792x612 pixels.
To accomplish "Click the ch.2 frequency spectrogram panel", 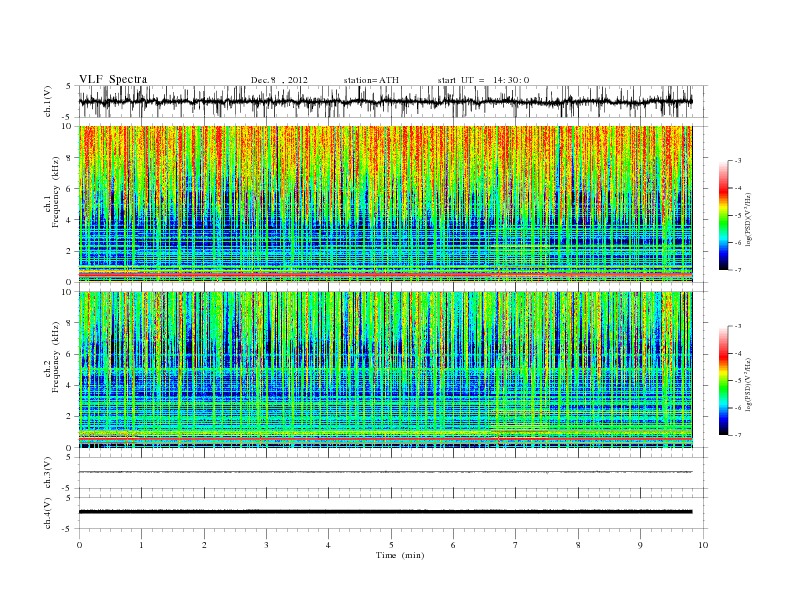I will [x=385, y=370].
